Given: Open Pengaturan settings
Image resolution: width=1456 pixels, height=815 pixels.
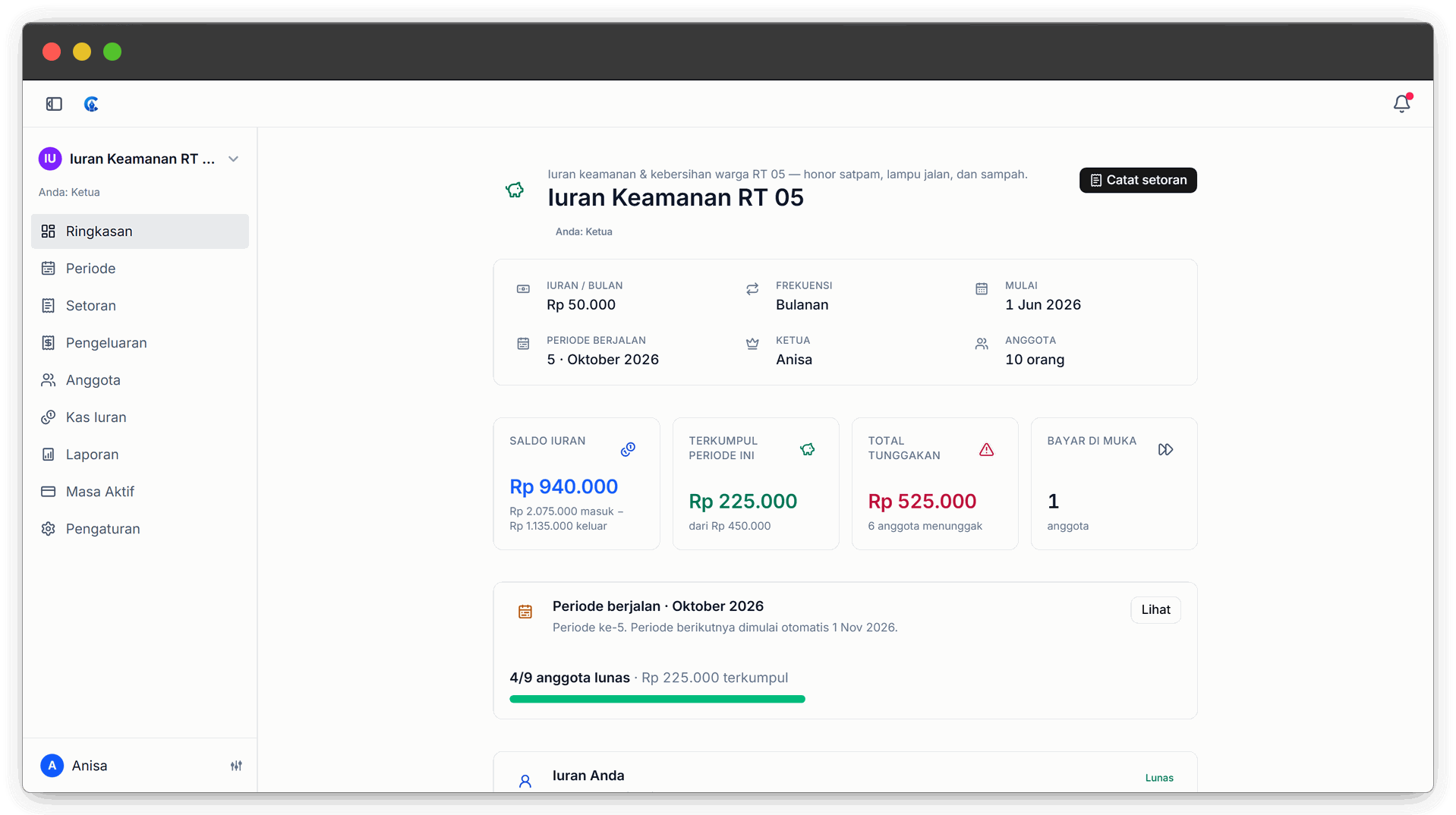Looking at the screenshot, I should (x=140, y=529).
